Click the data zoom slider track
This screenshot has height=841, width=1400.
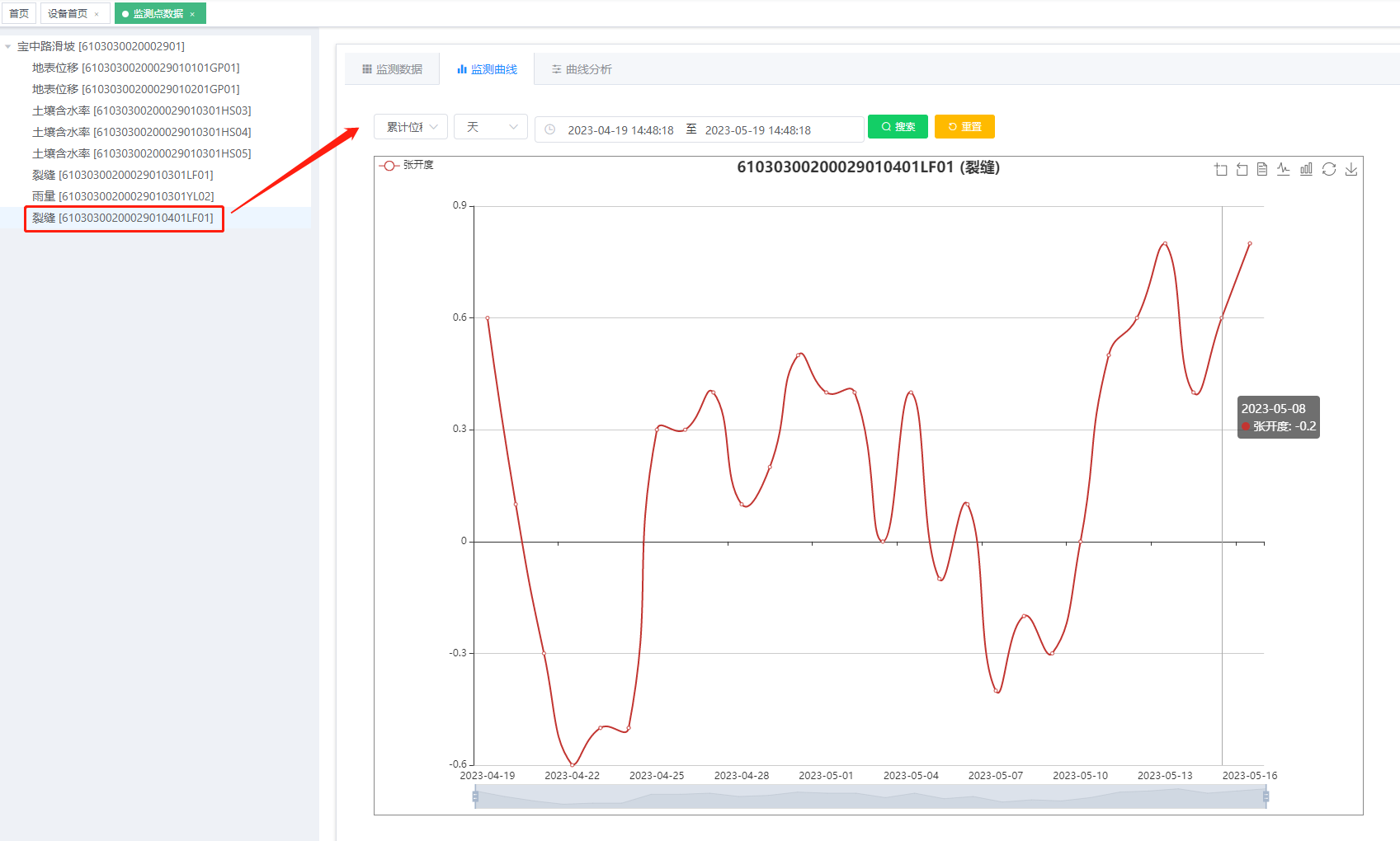coord(870,796)
